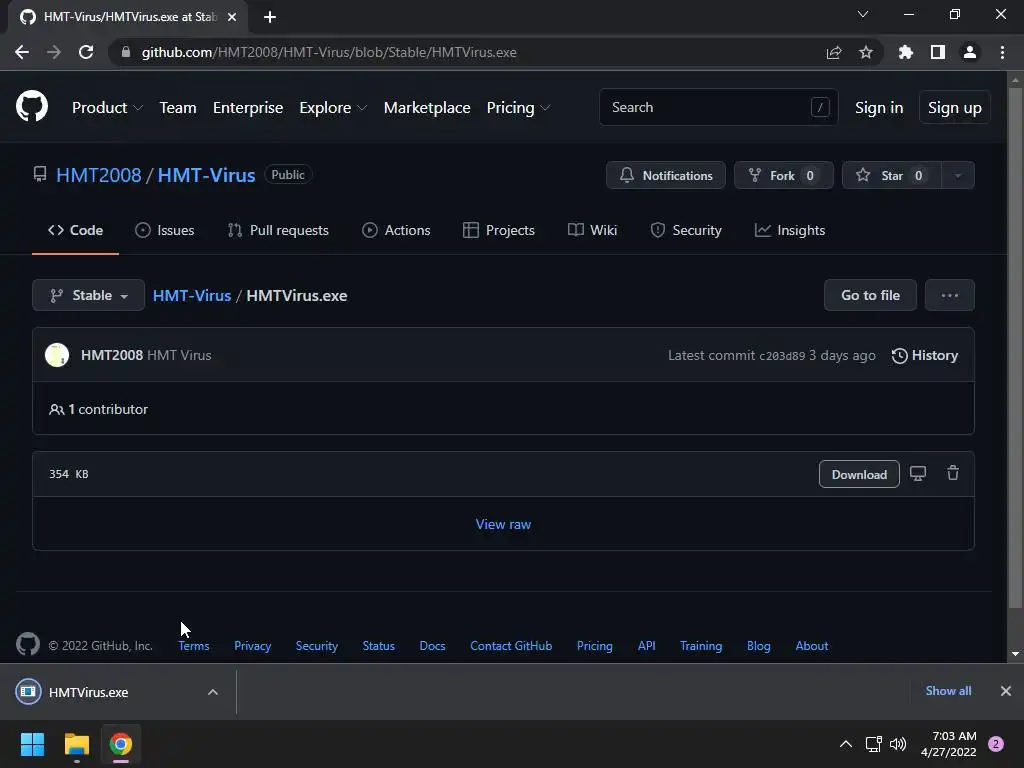Click the footer GitHub logo icon
The image size is (1024, 768).
coord(28,645)
